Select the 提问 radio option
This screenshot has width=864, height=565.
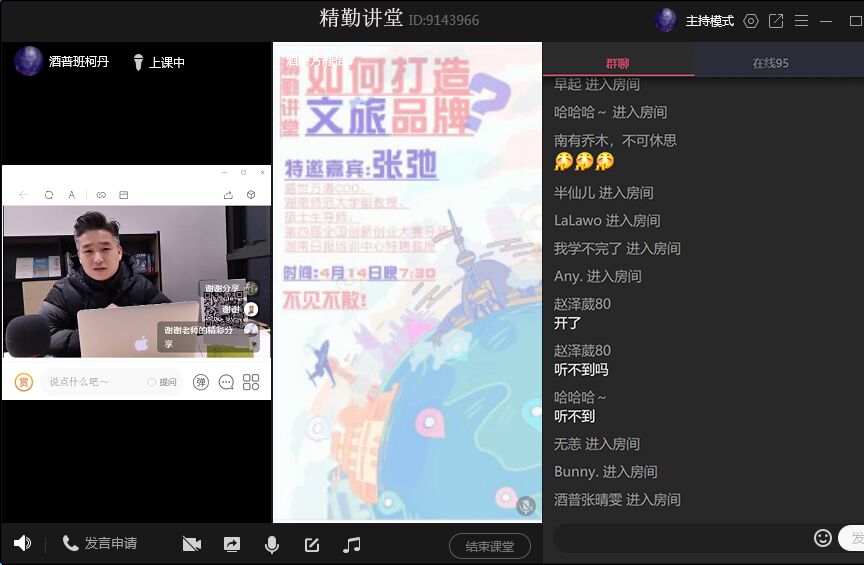(x=162, y=382)
